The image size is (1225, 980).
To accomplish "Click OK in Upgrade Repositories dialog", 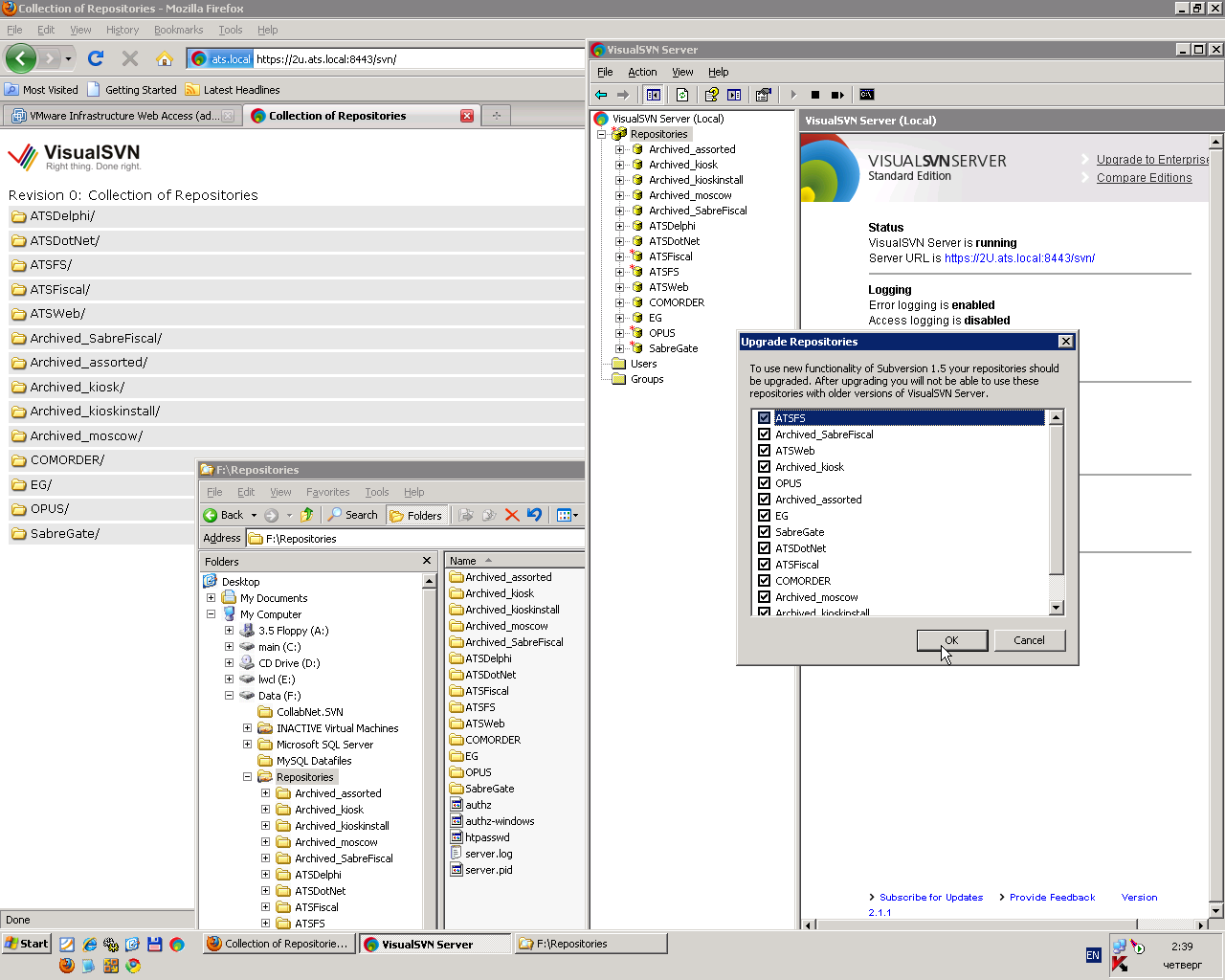I will tap(951, 640).
